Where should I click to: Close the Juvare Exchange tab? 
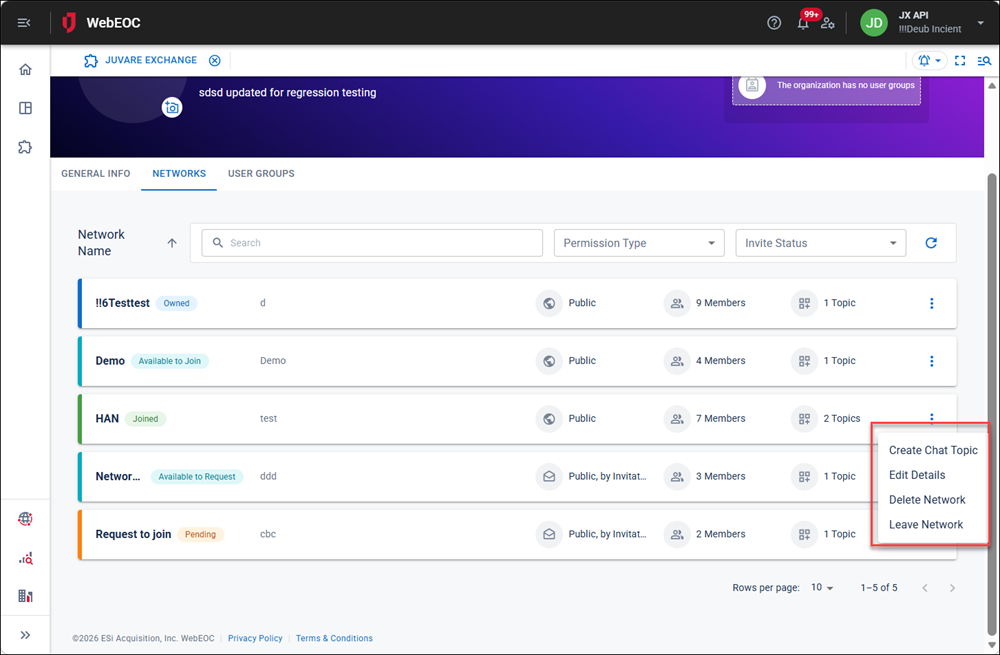[215, 61]
